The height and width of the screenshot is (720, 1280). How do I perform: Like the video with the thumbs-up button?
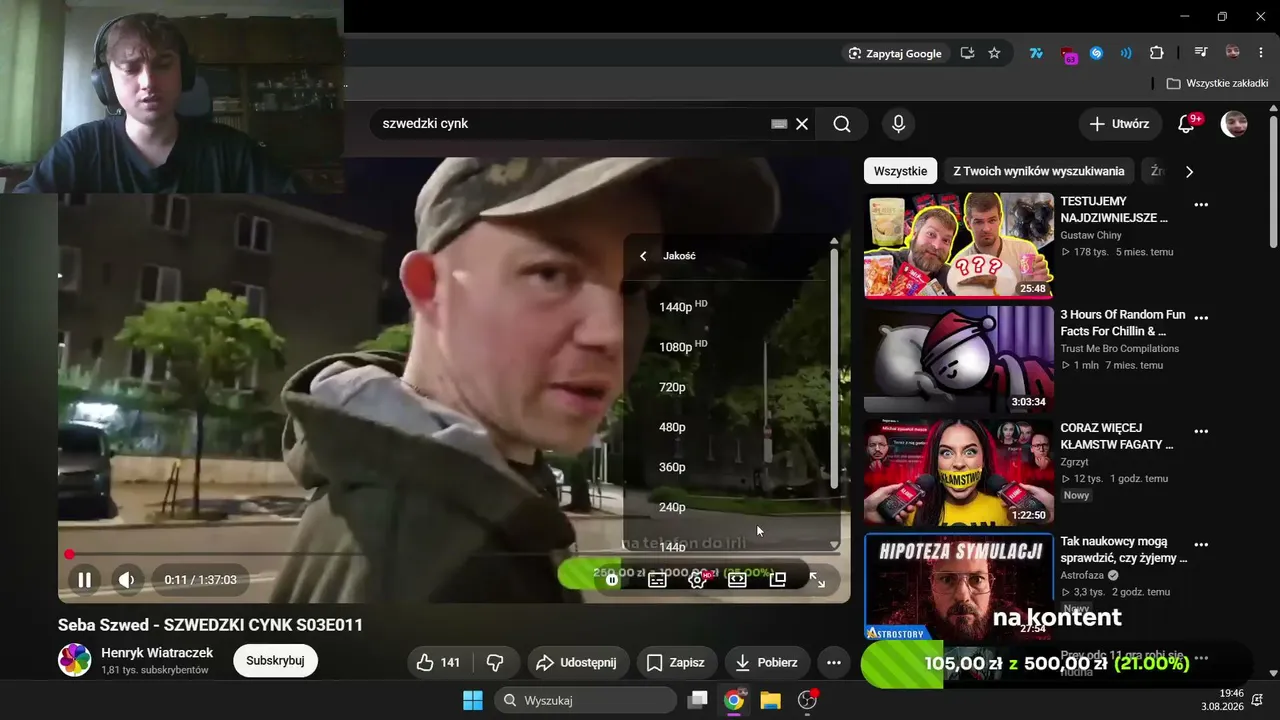(439, 662)
